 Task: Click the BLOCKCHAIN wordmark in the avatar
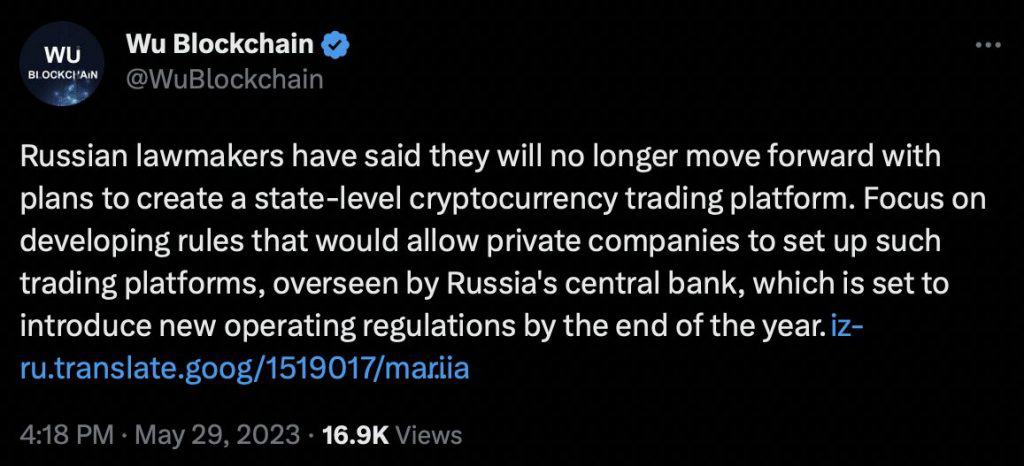[x=62, y=74]
